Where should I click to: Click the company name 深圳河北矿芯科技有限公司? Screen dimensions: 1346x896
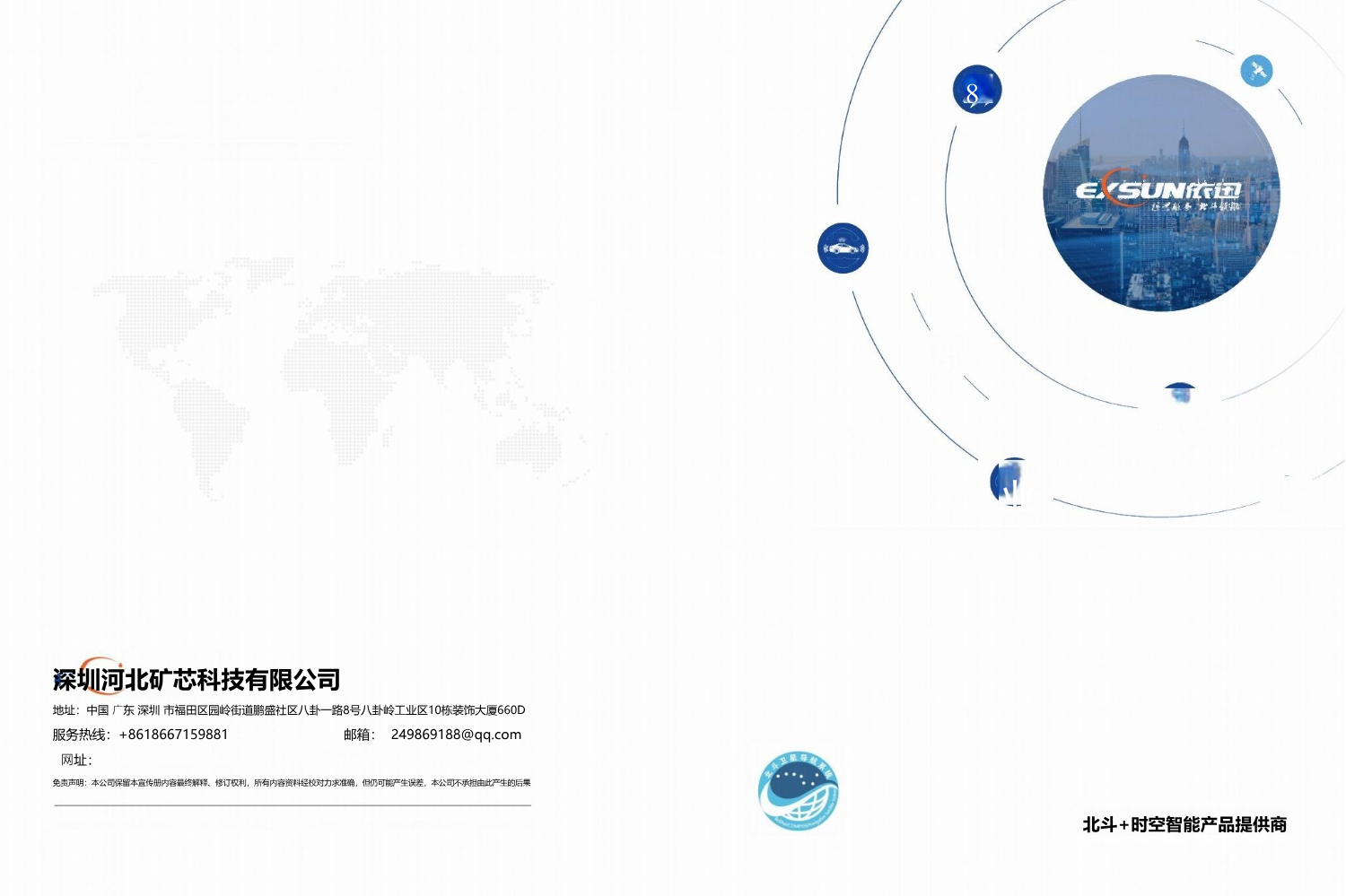pyautogui.click(x=197, y=680)
